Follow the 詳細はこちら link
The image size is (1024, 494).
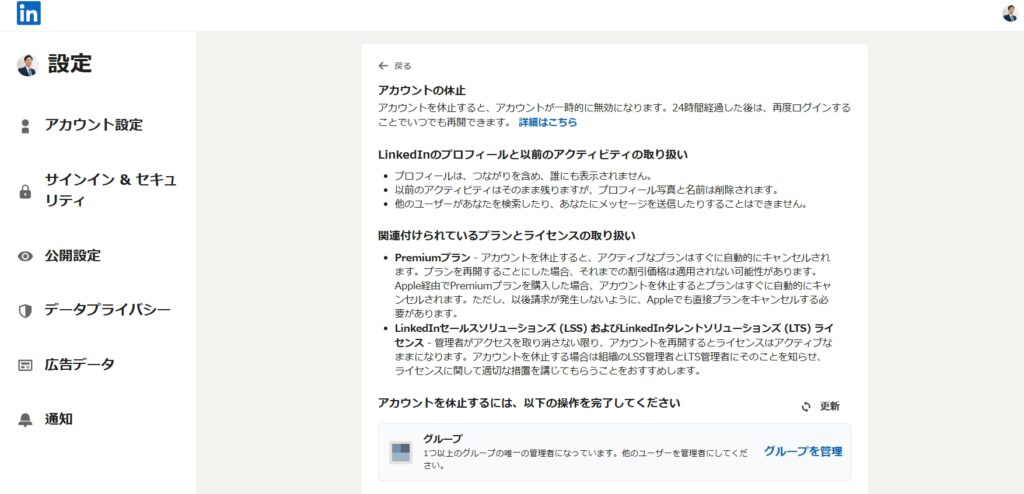tap(547, 122)
